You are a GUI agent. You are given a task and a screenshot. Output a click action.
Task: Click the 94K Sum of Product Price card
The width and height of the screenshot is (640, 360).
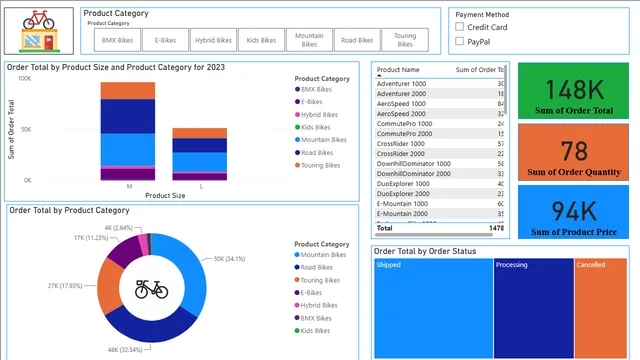click(573, 212)
